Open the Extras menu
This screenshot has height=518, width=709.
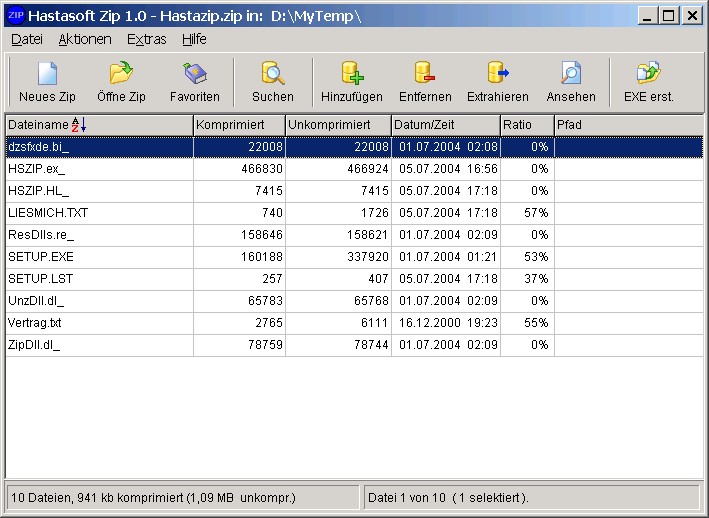point(147,39)
